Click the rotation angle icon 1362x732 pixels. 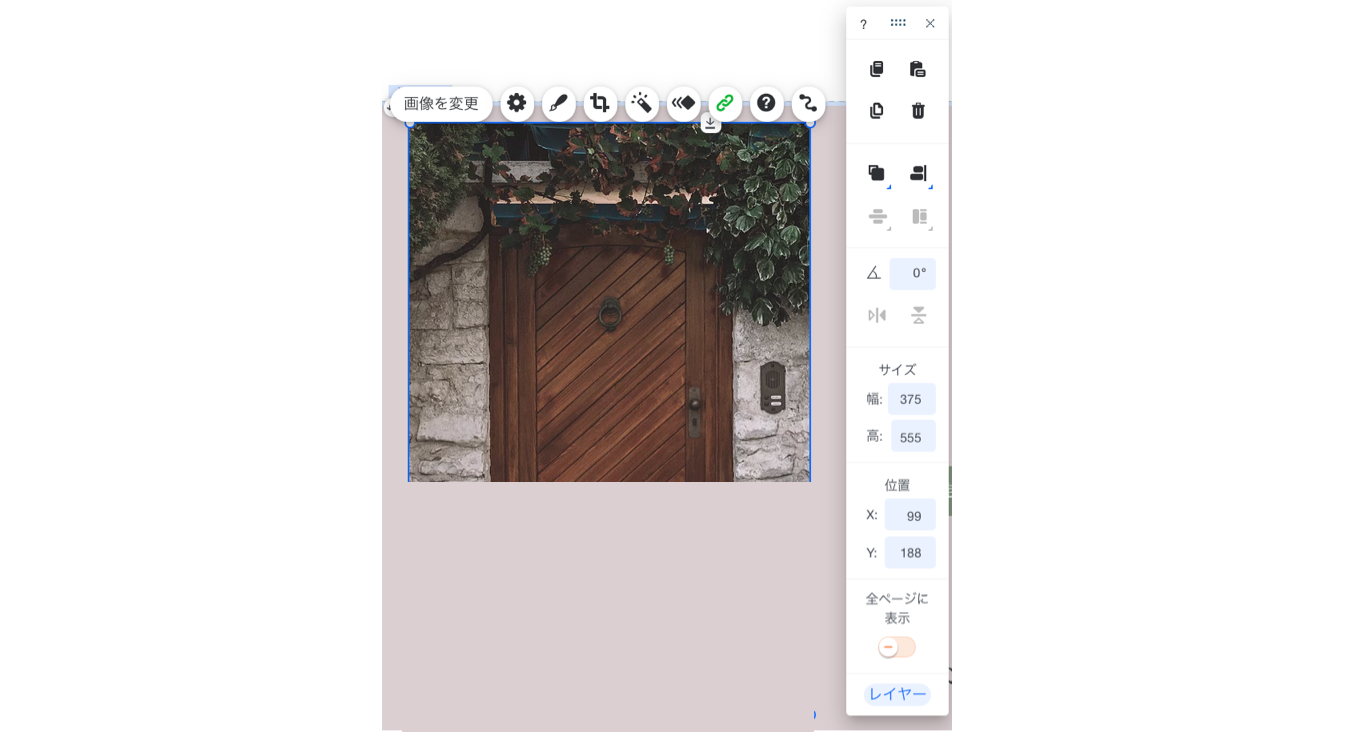point(874,272)
